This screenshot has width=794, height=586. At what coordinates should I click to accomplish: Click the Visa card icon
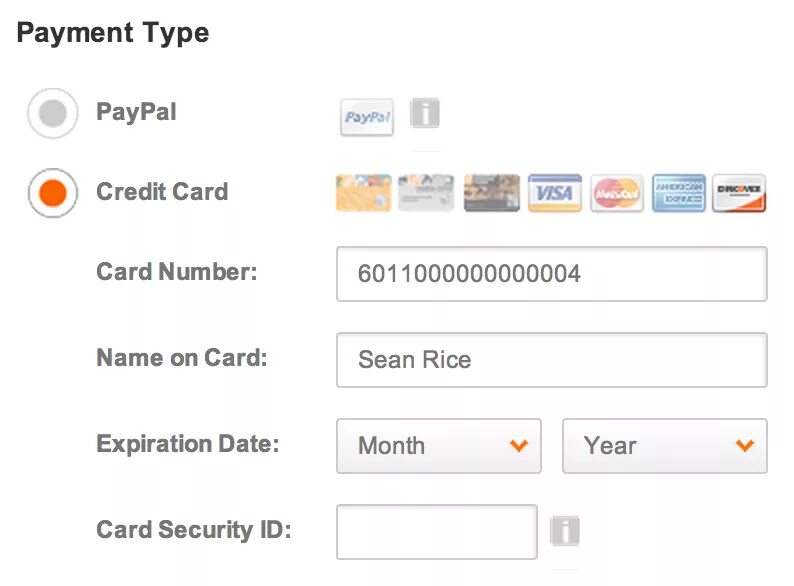pyautogui.click(x=555, y=192)
